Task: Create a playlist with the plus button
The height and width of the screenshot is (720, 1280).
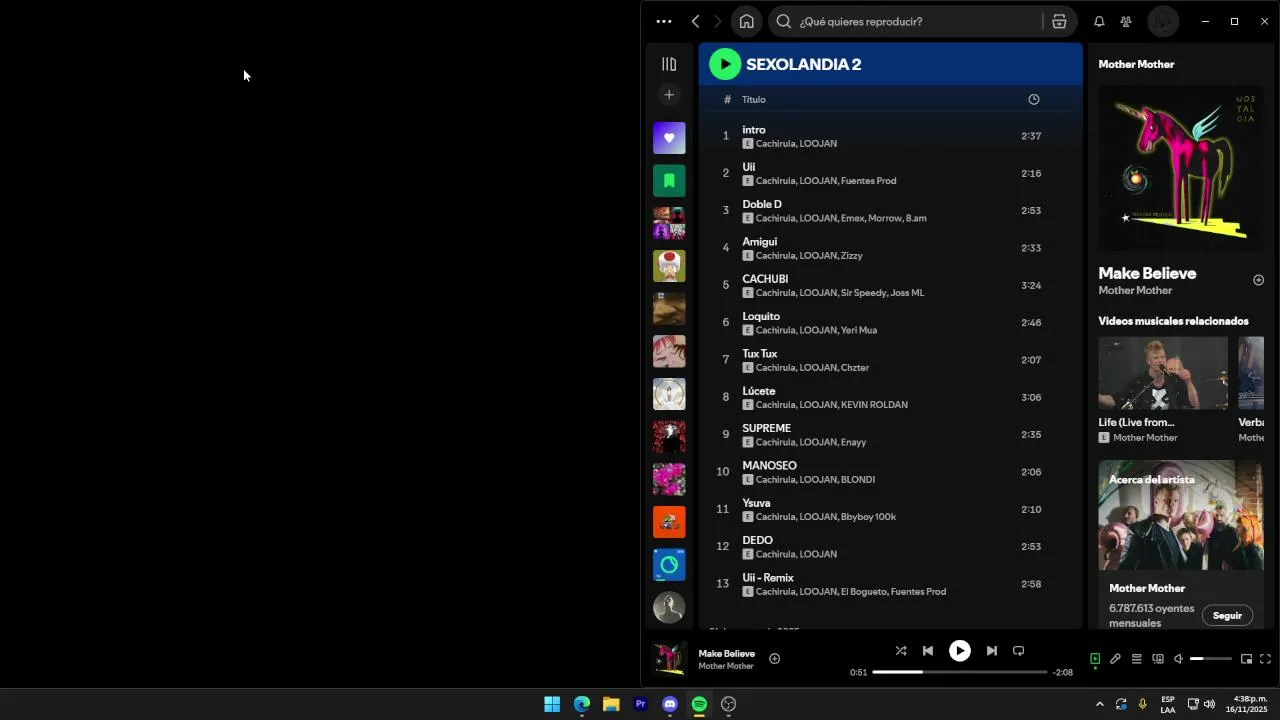Action: pyautogui.click(x=669, y=95)
